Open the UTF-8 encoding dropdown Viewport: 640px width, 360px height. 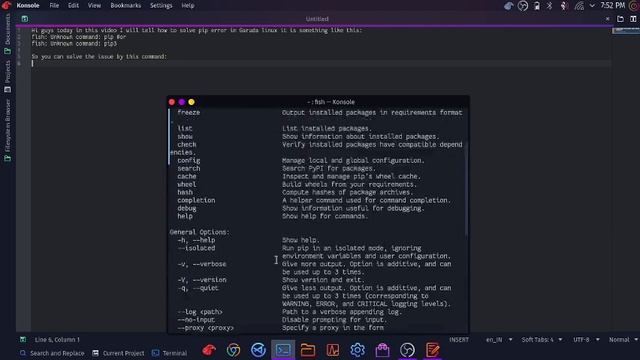point(586,340)
